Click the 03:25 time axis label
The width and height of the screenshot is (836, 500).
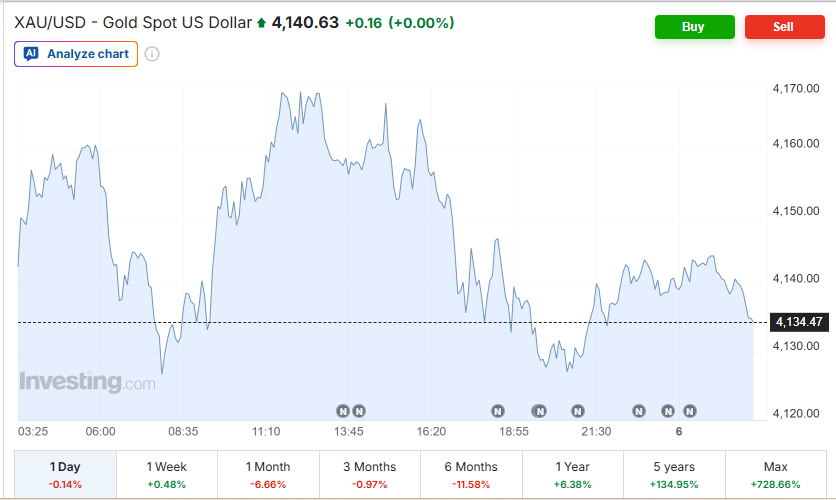pyautogui.click(x=33, y=431)
